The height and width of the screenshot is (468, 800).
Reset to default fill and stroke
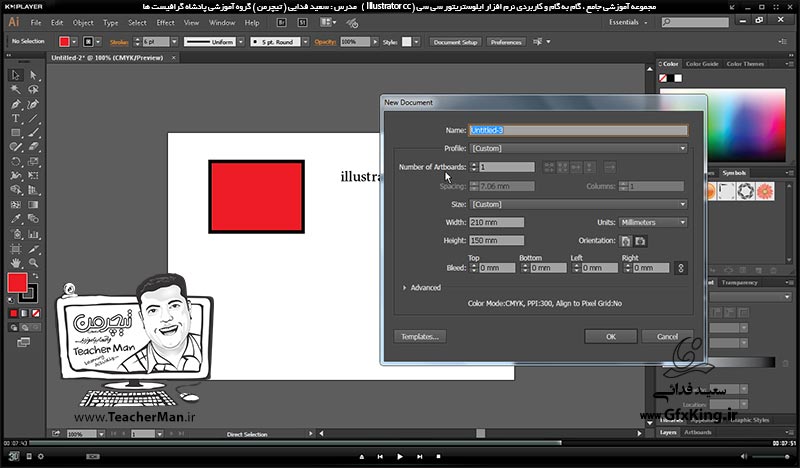(11, 300)
